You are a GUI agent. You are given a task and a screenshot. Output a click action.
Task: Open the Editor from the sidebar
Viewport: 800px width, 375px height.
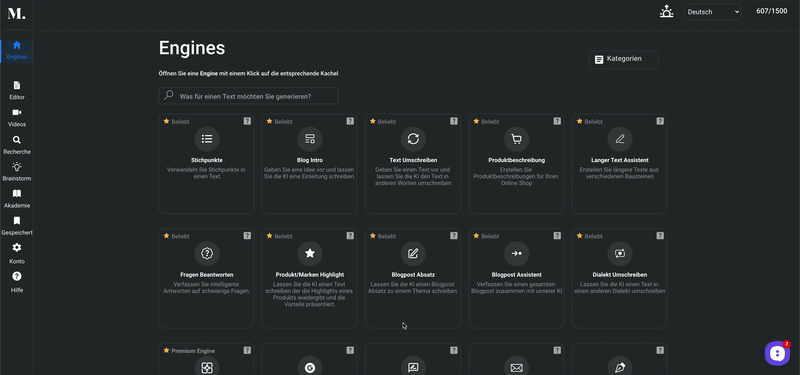click(x=17, y=90)
